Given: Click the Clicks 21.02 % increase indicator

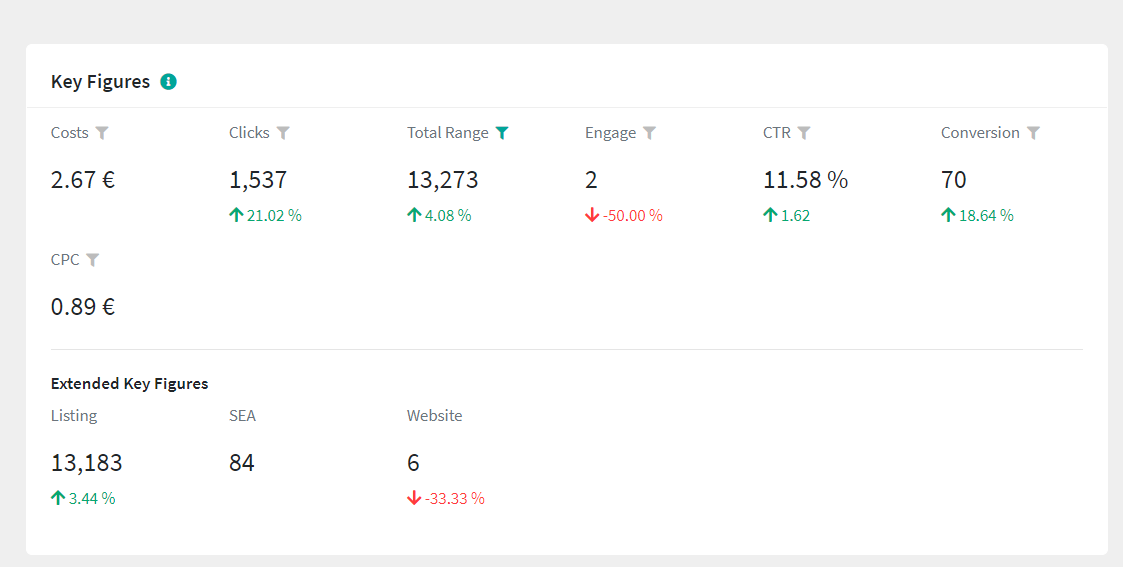Looking at the screenshot, I should [265, 215].
